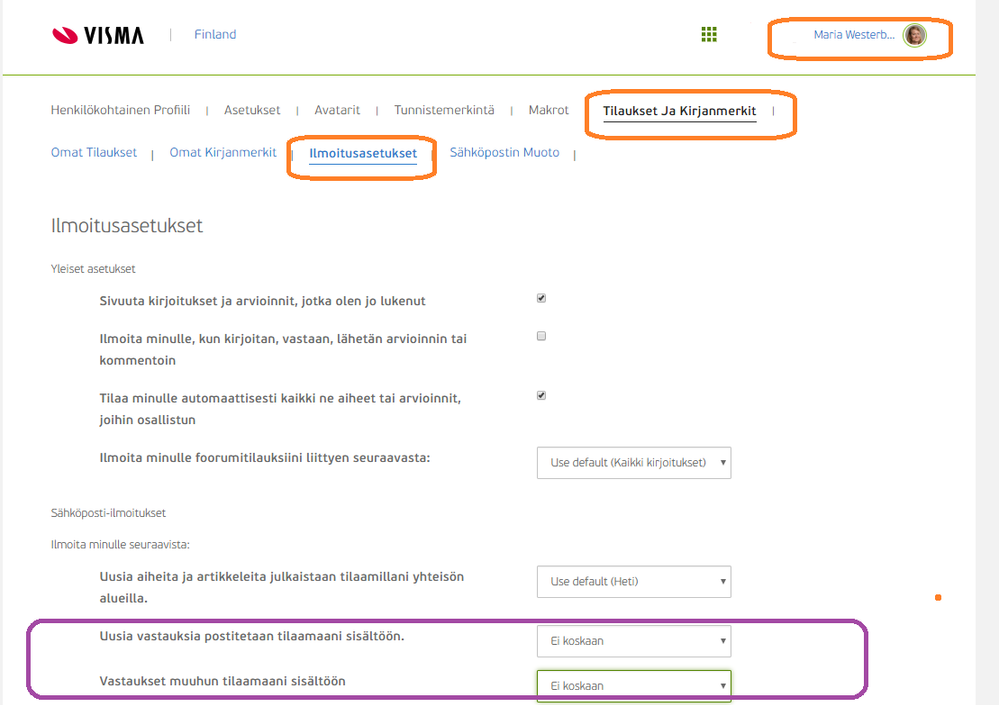999x705 pixels.
Task: Open Sähköpostin Muoto settings
Action: pyautogui.click(x=504, y=153)
